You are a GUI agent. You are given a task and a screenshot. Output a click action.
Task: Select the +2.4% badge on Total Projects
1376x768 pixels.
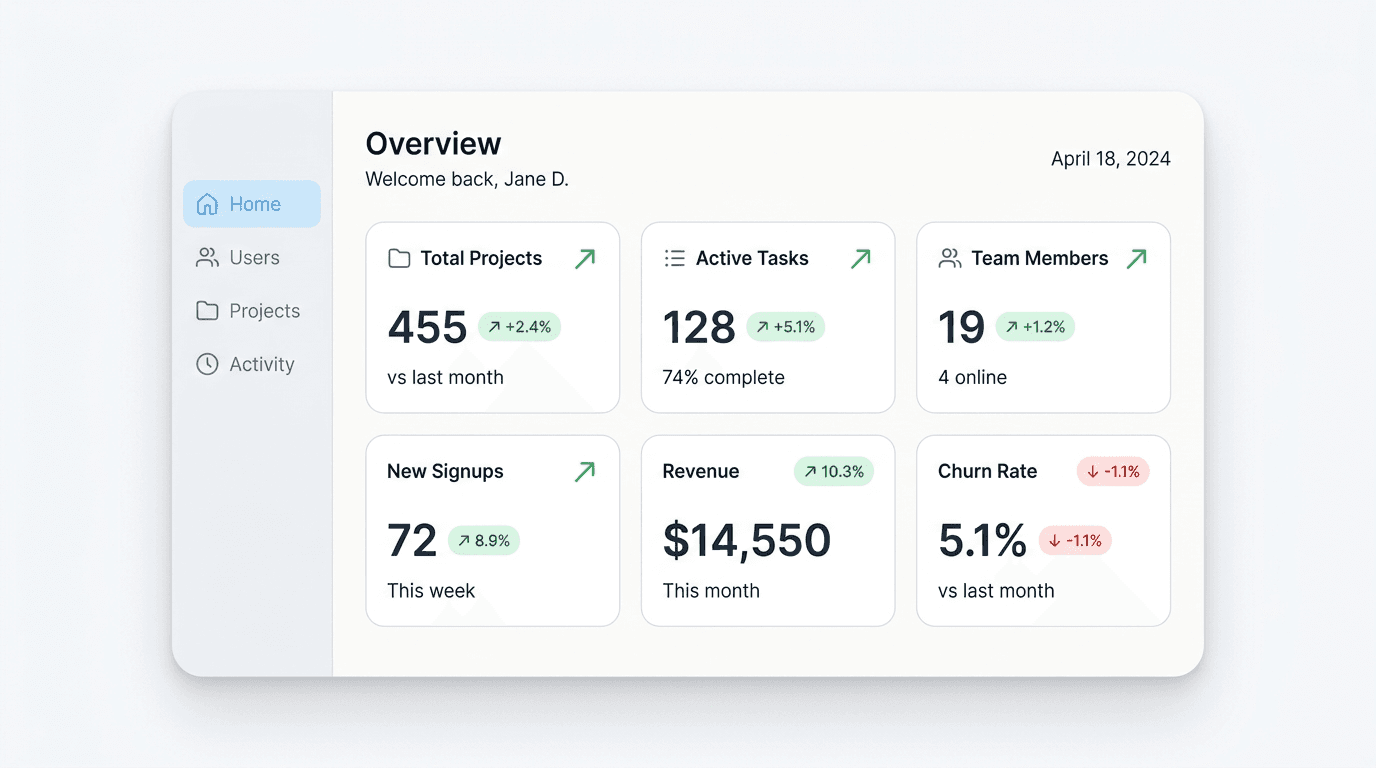pos(519,327)
